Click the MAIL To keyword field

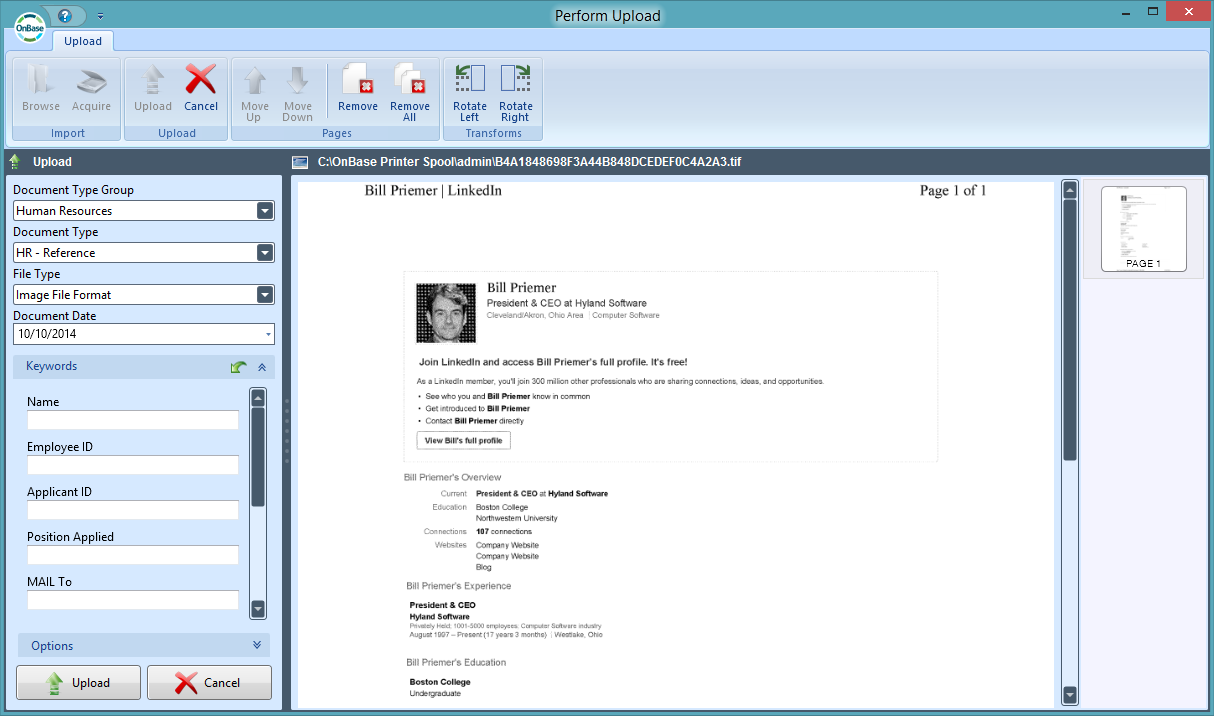(133, 600)
